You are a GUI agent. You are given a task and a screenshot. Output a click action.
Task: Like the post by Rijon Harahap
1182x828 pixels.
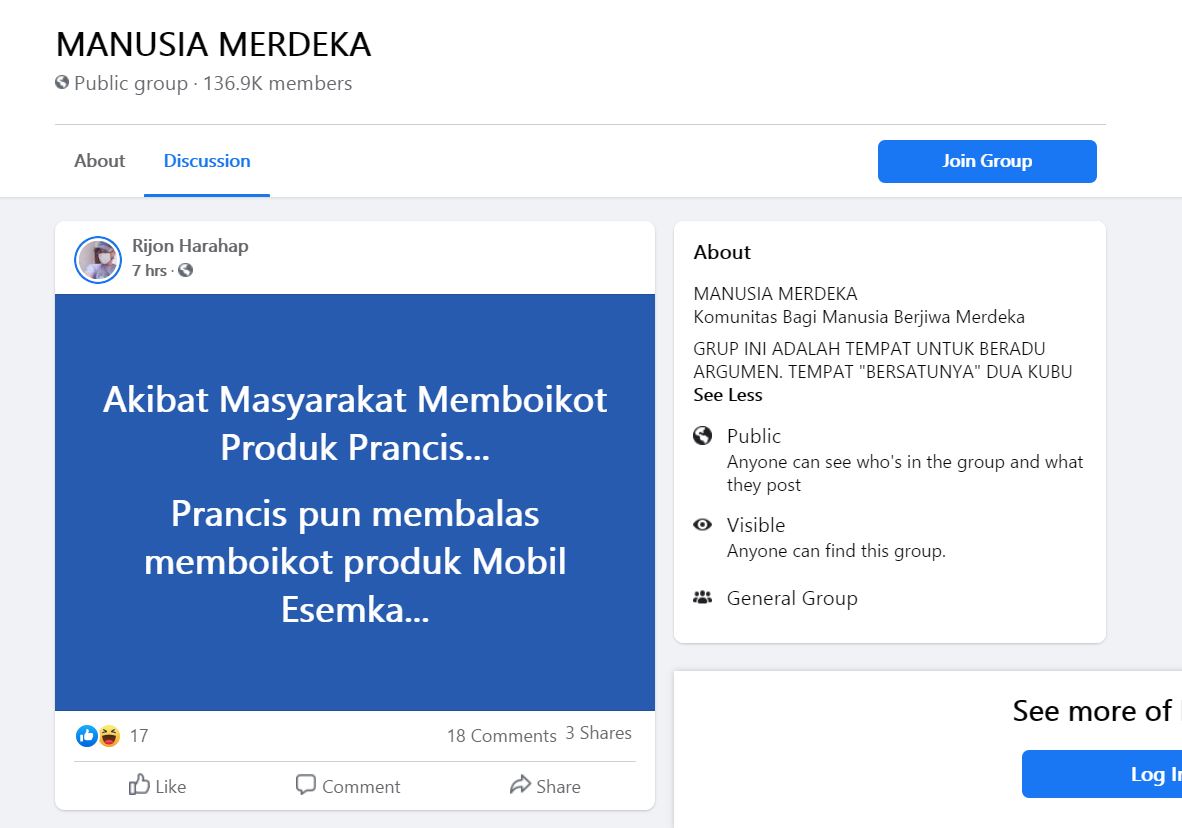[158, 786]
